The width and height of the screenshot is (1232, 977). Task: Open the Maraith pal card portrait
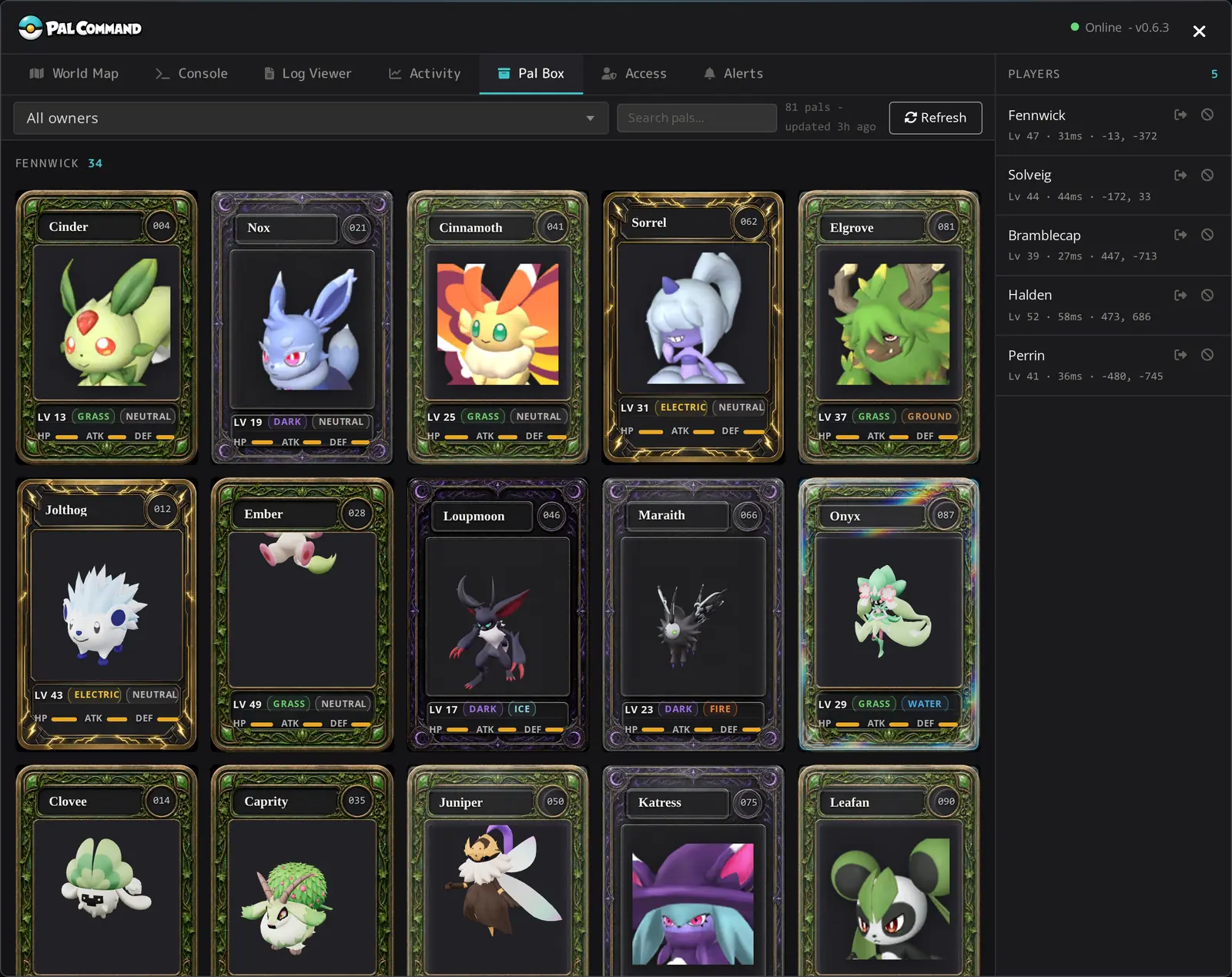(x=693, y=616)
